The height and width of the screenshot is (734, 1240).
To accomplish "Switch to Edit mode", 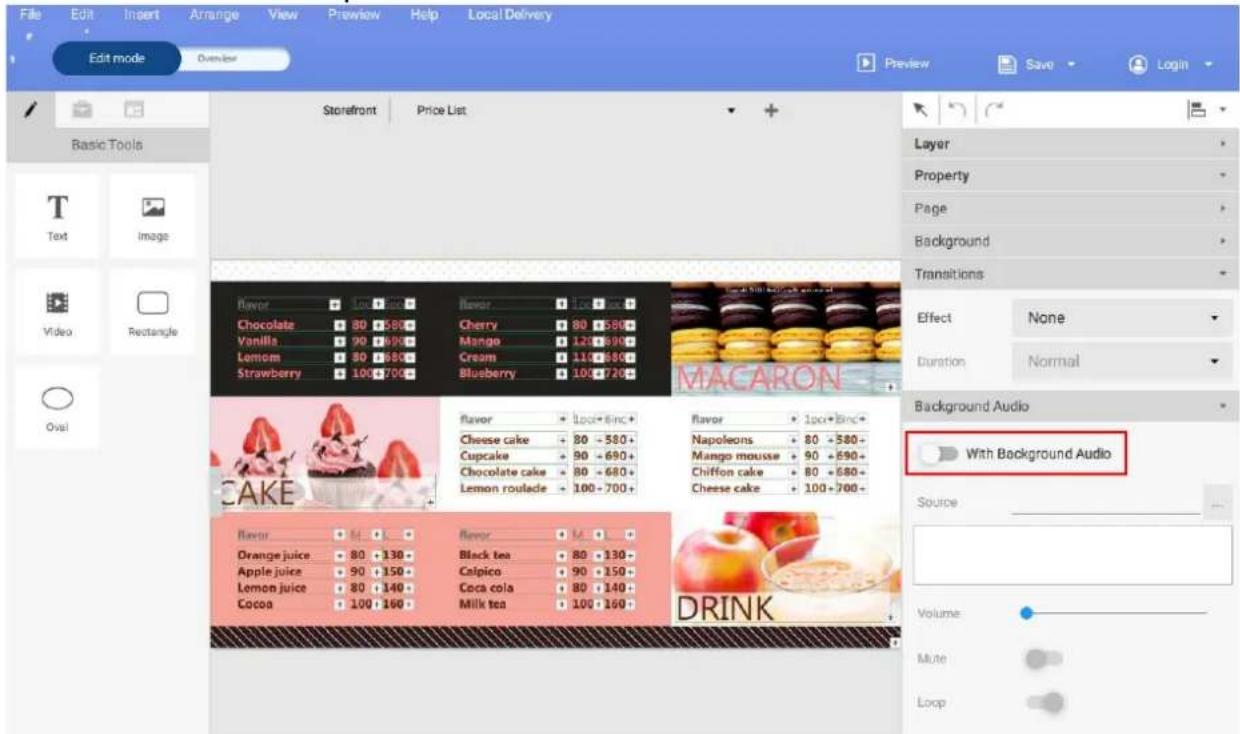I will coord(117,58).
